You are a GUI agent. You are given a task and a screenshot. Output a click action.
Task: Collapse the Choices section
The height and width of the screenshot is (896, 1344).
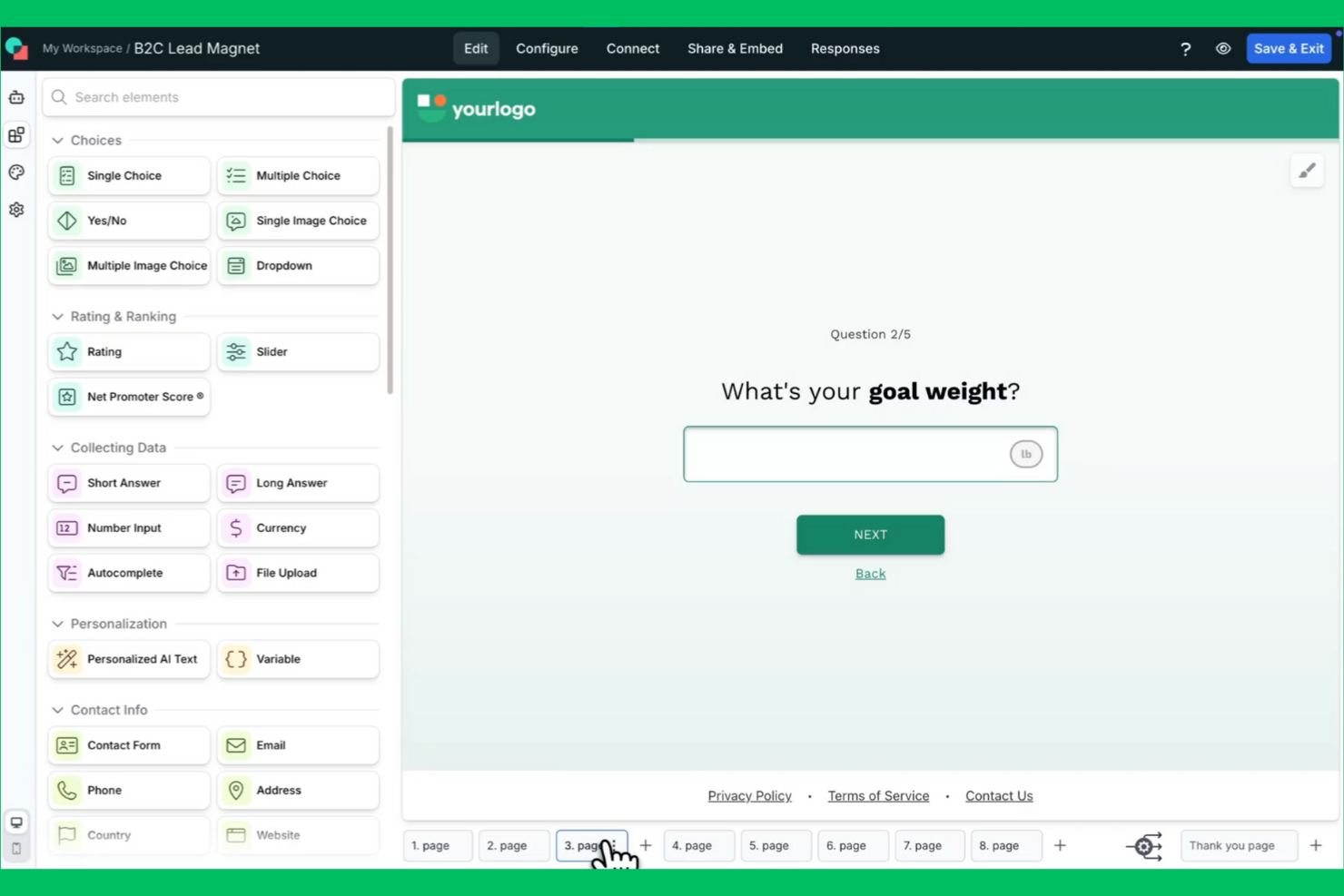click(x=56, y=140)
